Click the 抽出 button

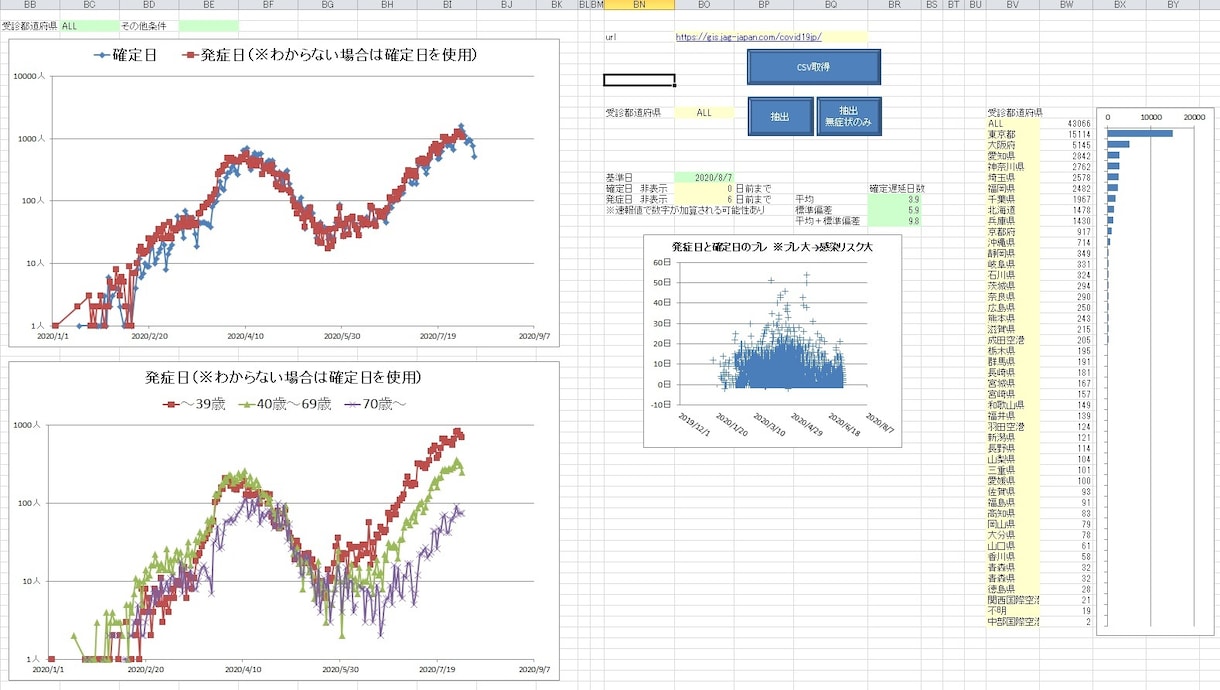pyautogui.click(x=779, y=116)
